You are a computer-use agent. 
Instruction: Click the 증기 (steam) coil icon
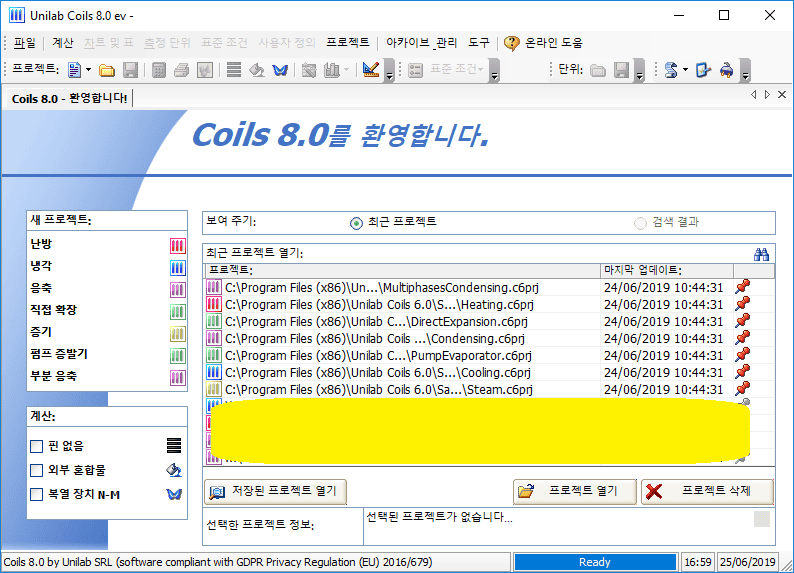tap(177, 332)
